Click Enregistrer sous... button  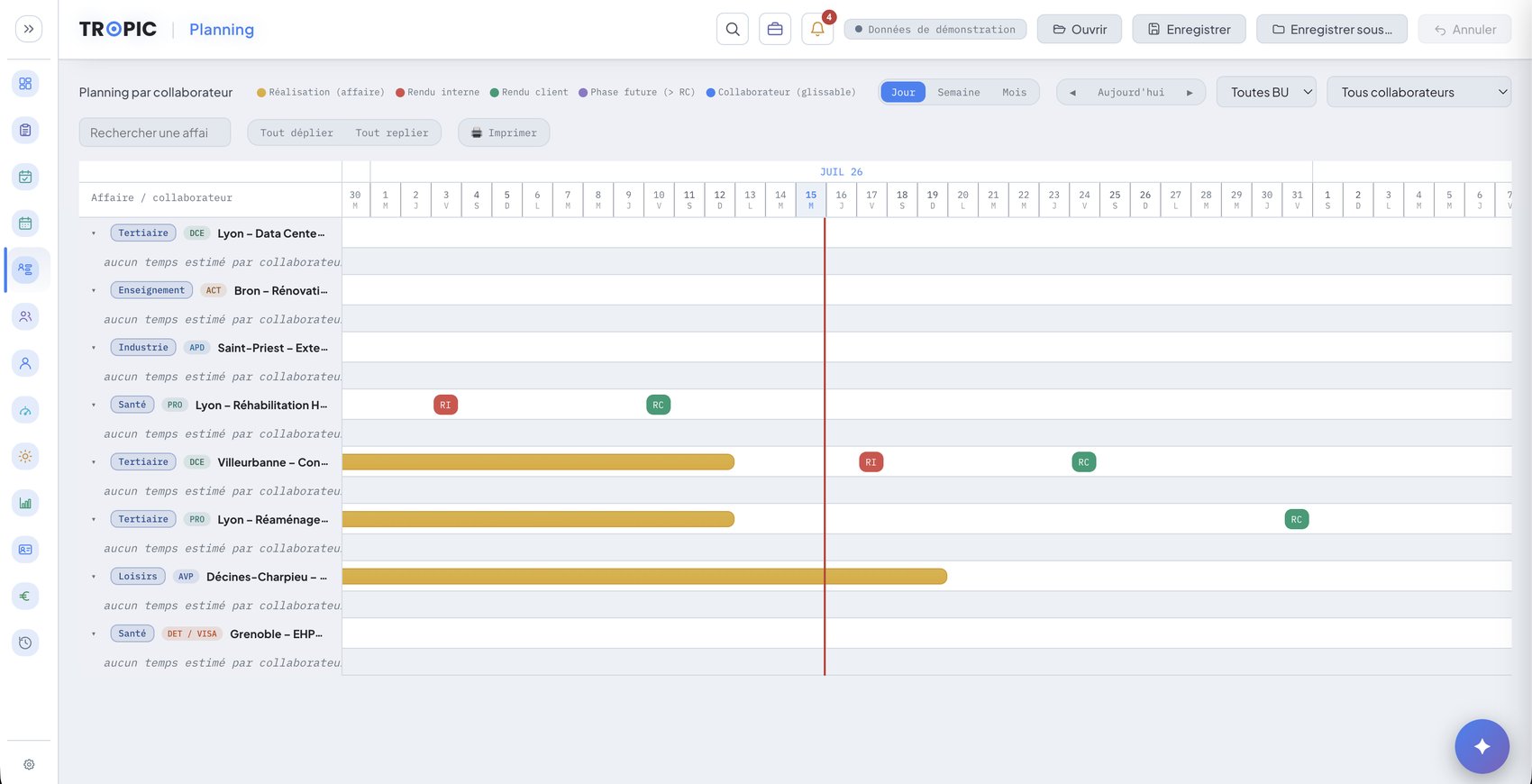point(1332,29)
